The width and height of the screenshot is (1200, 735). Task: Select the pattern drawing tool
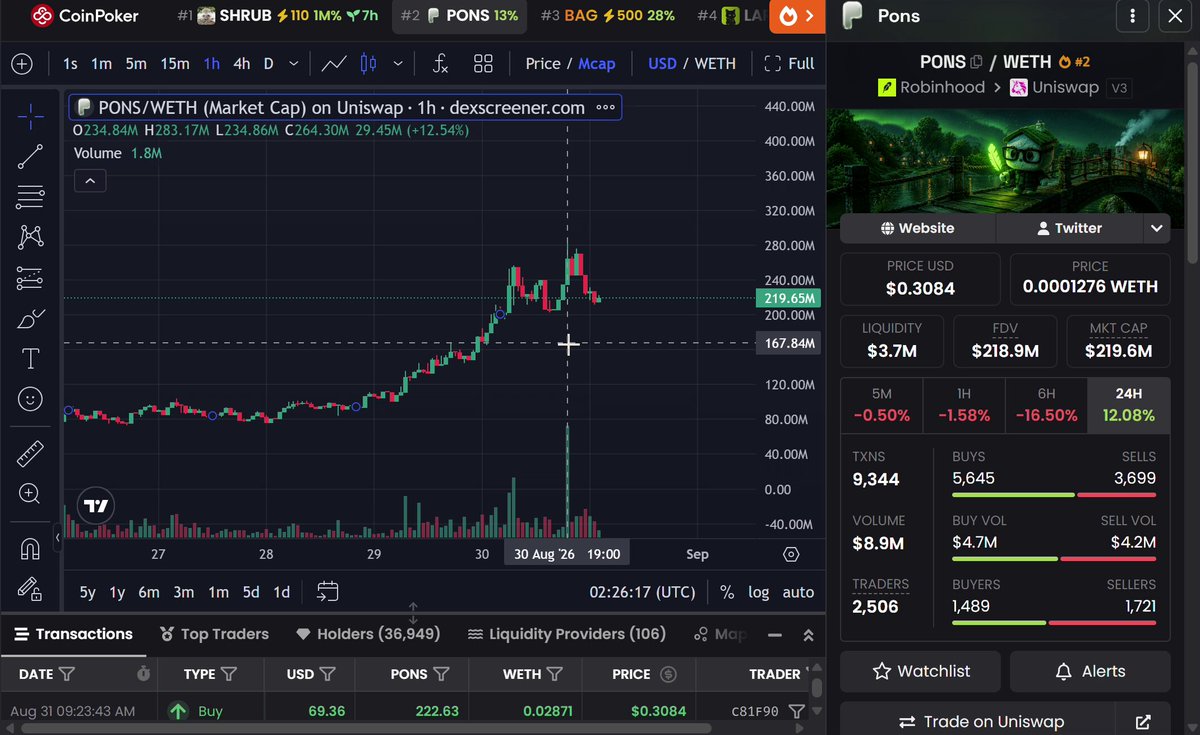pyautogui.click(x=30, y=237)
